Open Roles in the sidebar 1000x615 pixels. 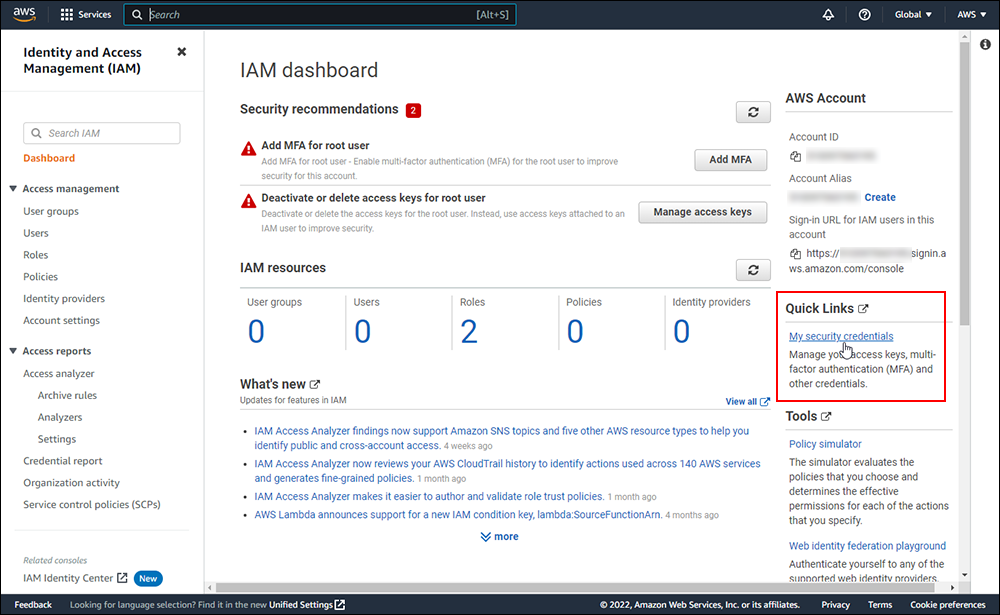pos(36,255)
